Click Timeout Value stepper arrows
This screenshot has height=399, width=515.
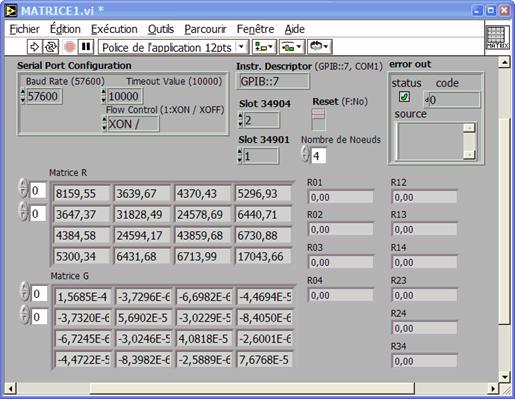(104, 96)
